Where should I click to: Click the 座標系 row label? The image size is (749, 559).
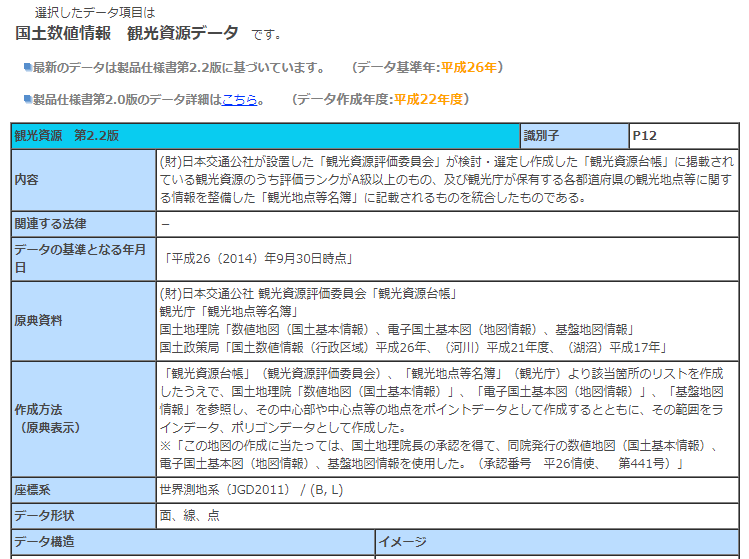(84, 490)
